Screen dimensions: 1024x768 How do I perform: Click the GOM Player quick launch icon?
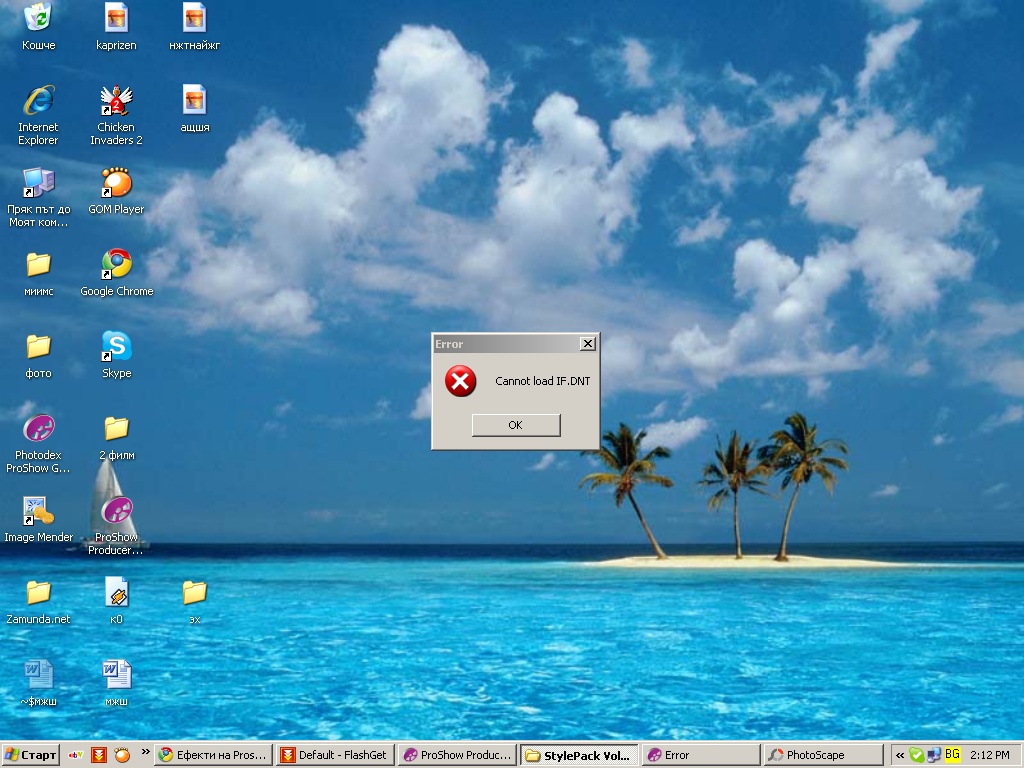click(122, 755)
